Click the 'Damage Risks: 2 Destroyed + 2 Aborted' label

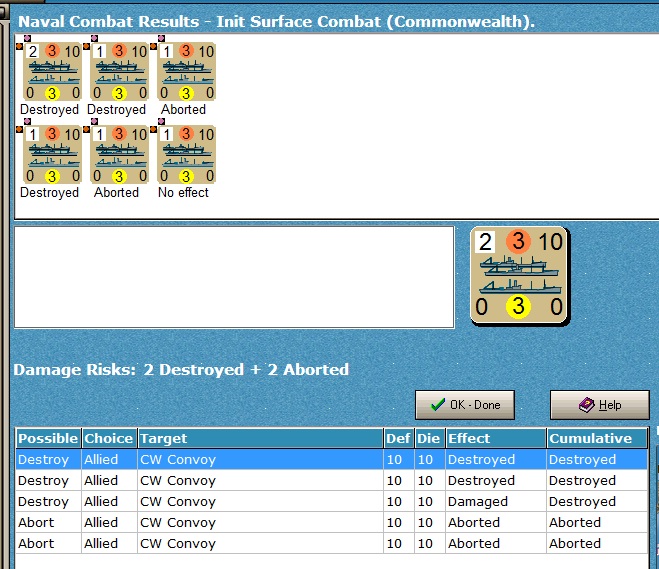pos(181,370)
